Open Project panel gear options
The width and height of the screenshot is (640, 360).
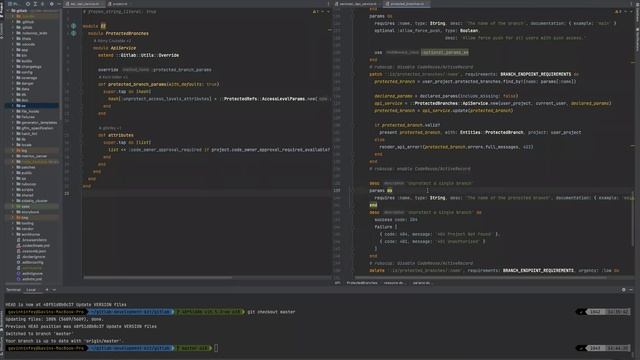point(51,4)
